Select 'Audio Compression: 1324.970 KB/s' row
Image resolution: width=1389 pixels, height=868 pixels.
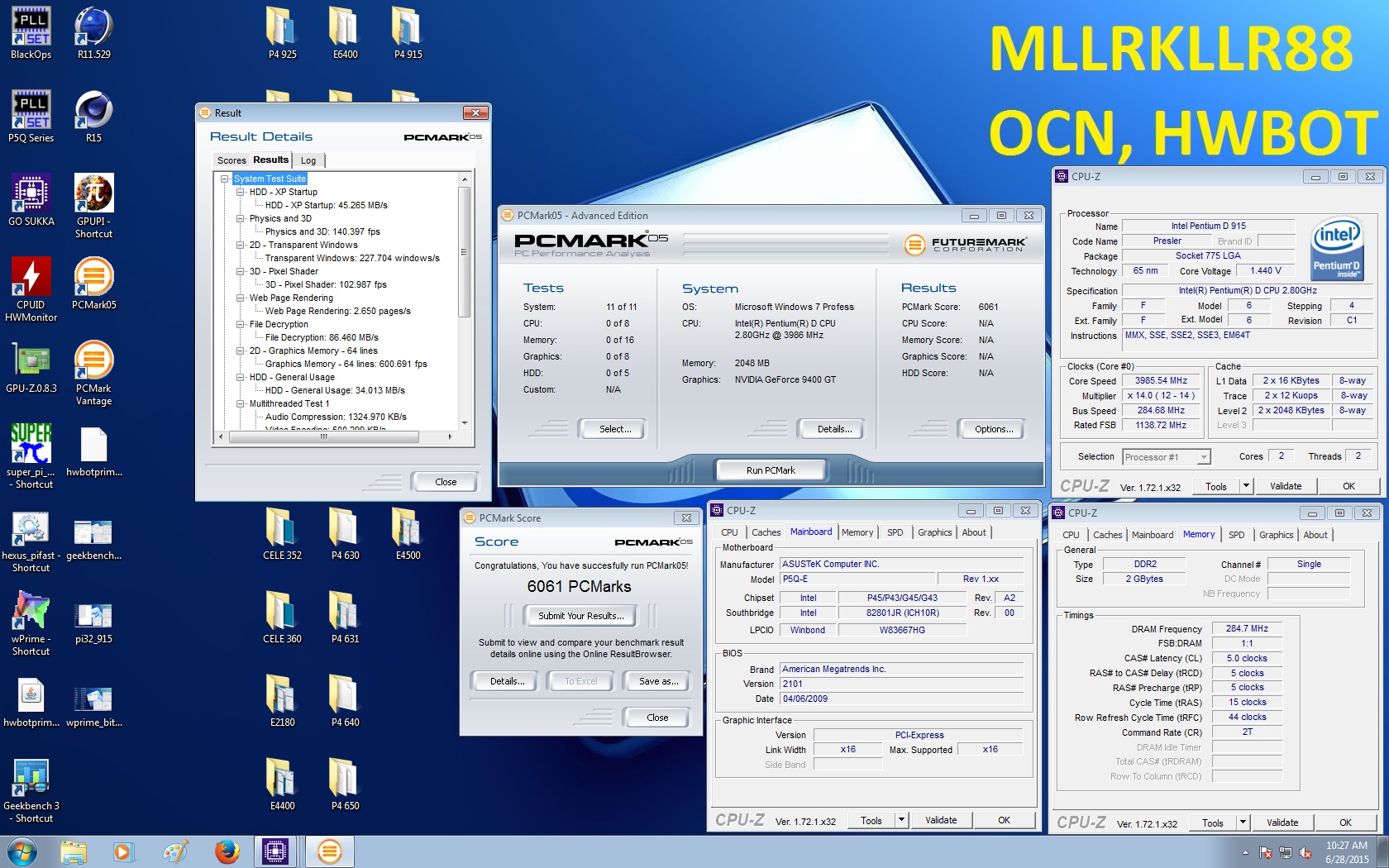pyautogui.click(x=336, y=417)
